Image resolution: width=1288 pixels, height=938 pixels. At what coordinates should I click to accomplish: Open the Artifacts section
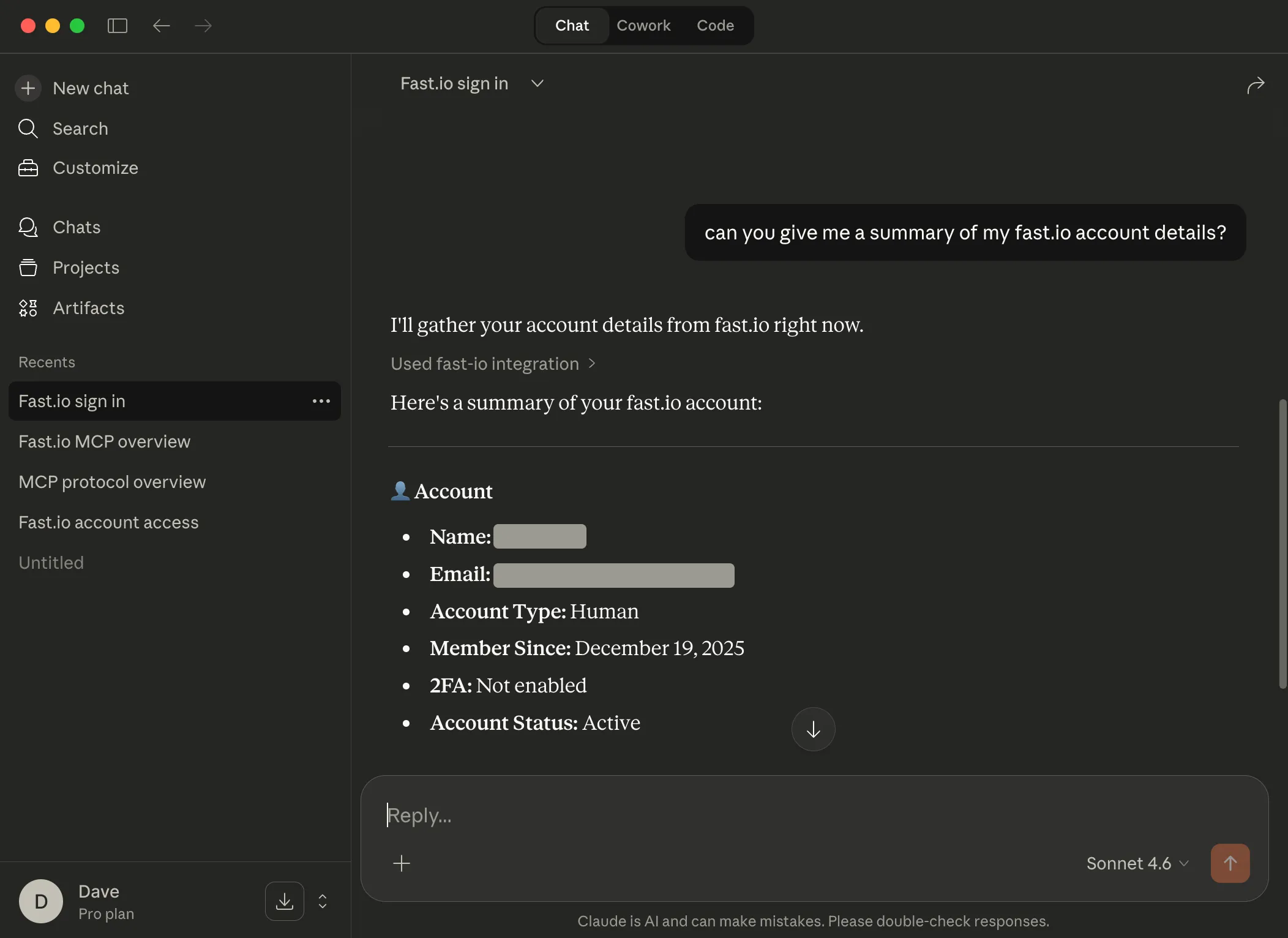[89, 308]
